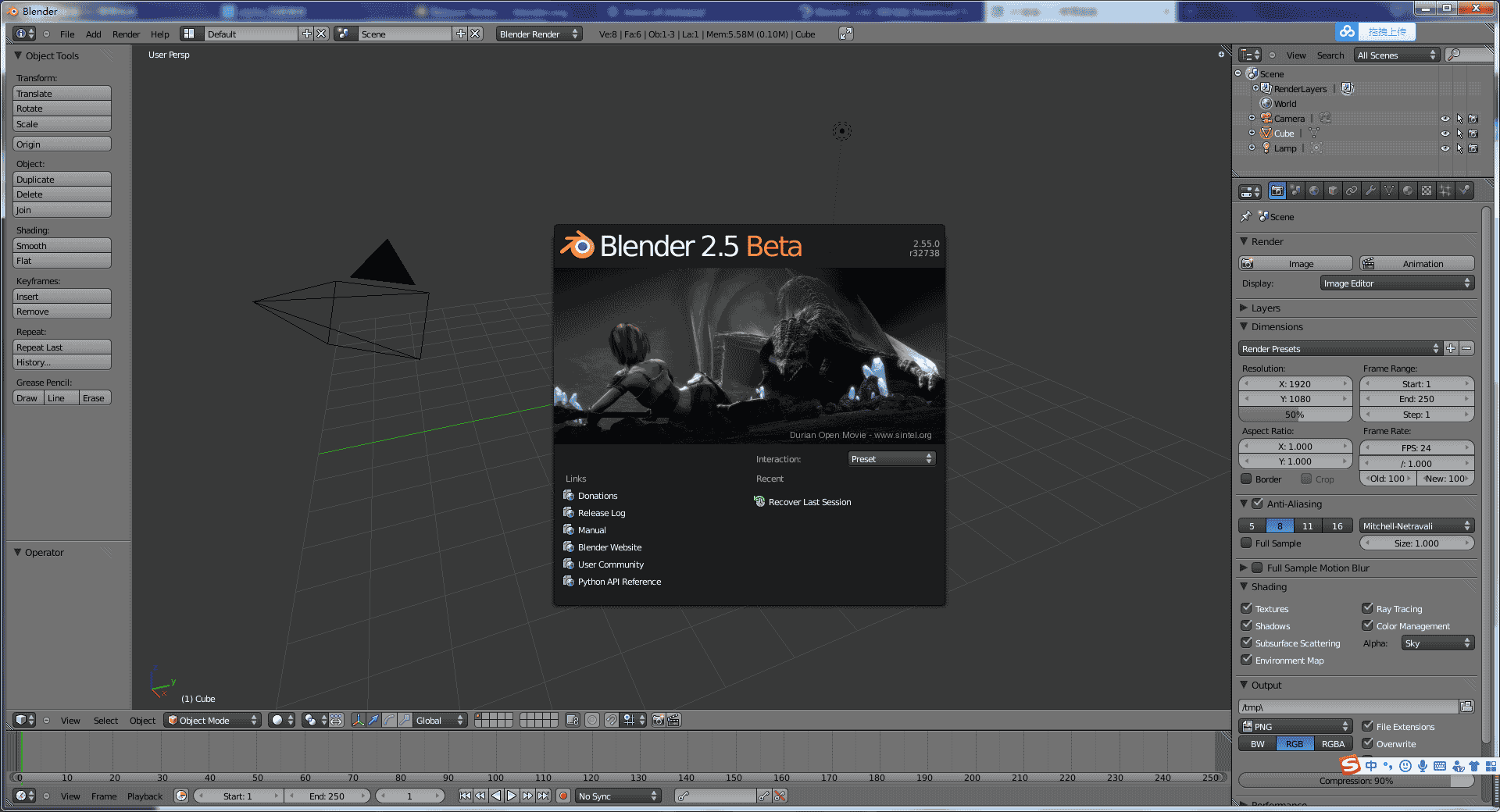Click the Physics properties tab icon
Screen dimensions: 1500x812
click(1464, 191)
